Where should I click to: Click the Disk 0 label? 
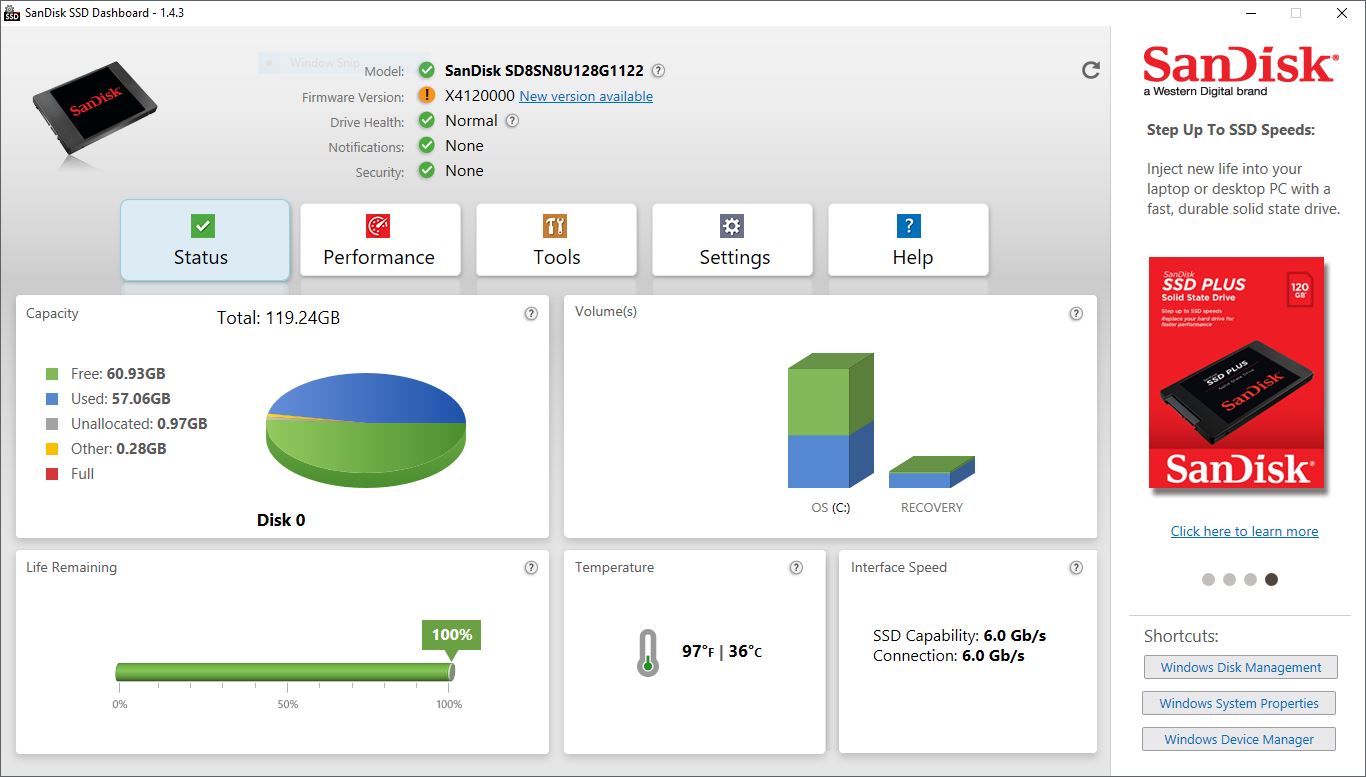pyautogui.click(x=281, y=520)
